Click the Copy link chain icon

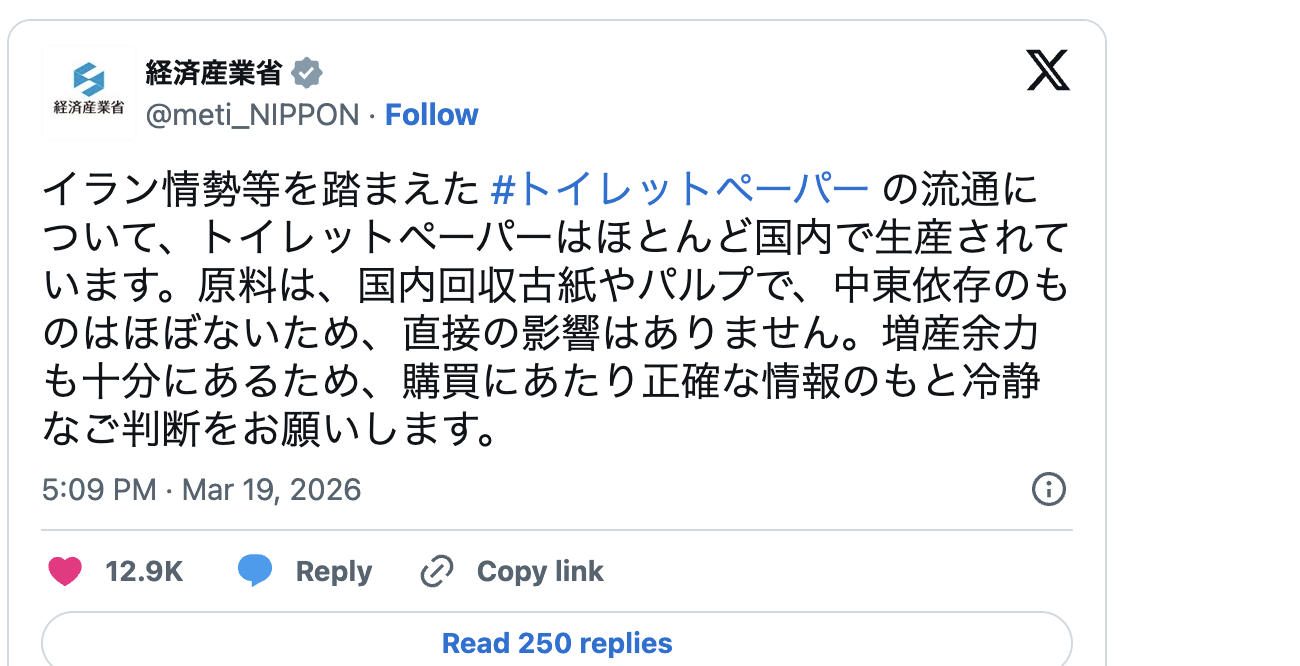[436, 569]
